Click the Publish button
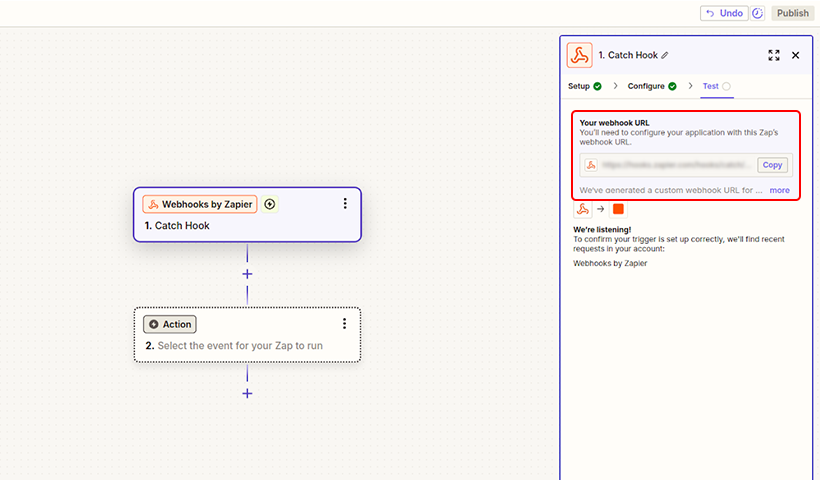The image size is (820, 480). (792, 13)
